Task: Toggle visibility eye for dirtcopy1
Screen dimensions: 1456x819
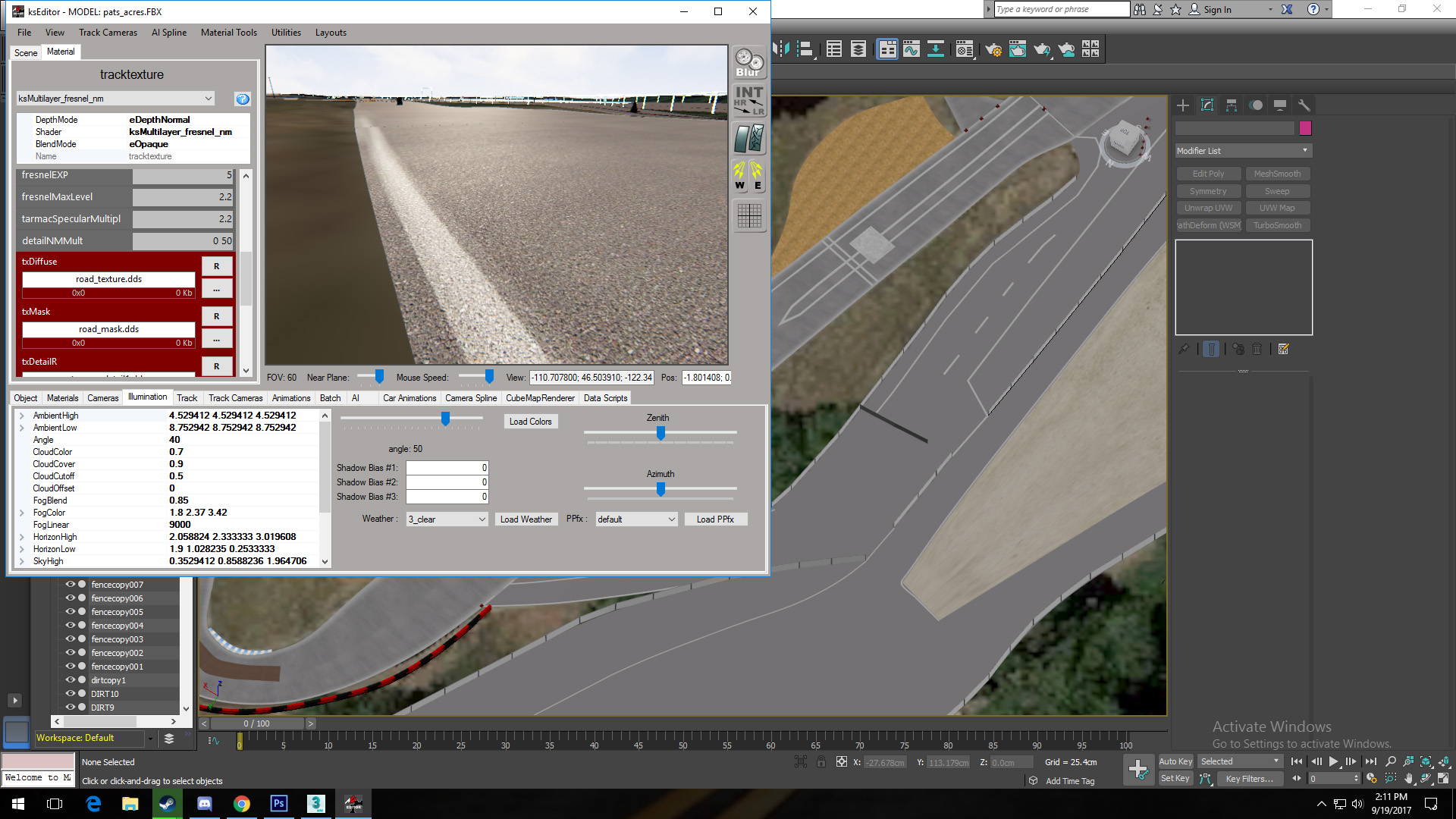Action: (70, 680)
